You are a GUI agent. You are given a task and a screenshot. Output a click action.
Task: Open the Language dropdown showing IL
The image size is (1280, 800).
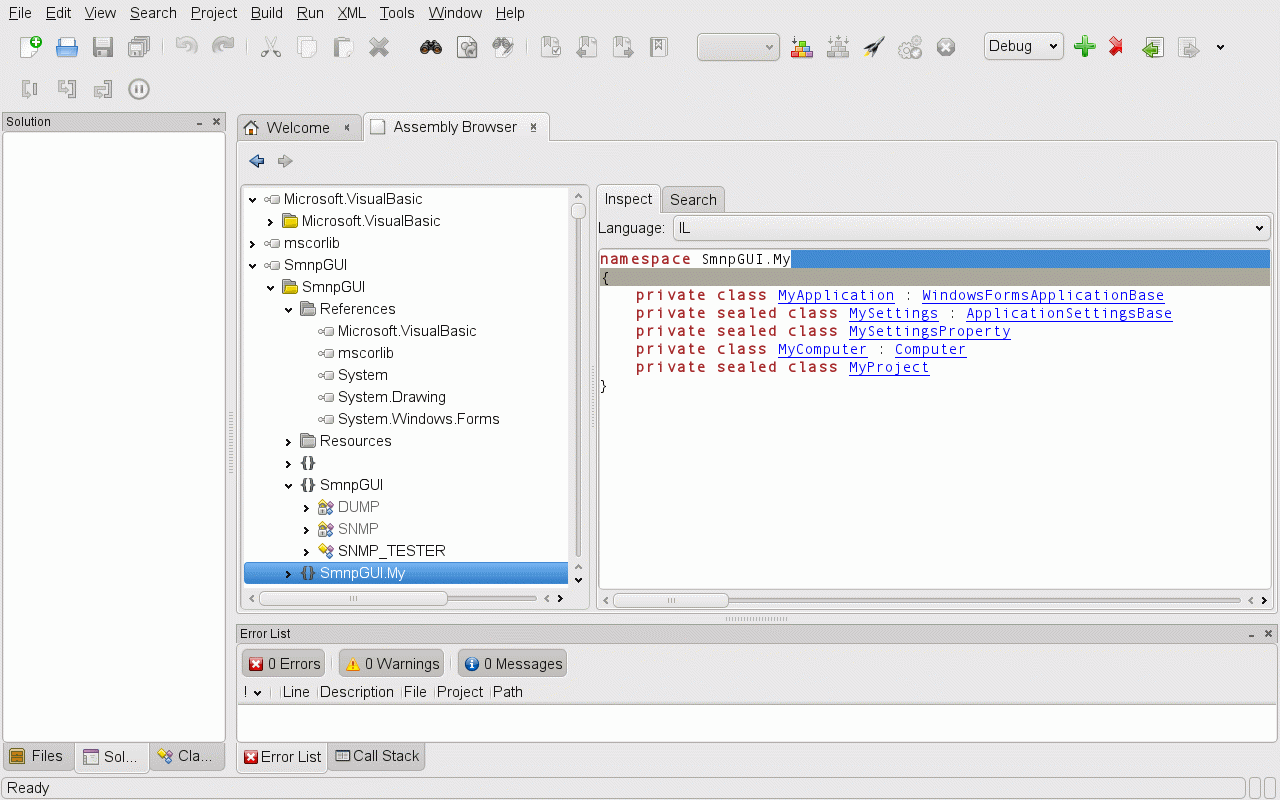[971, 228]
